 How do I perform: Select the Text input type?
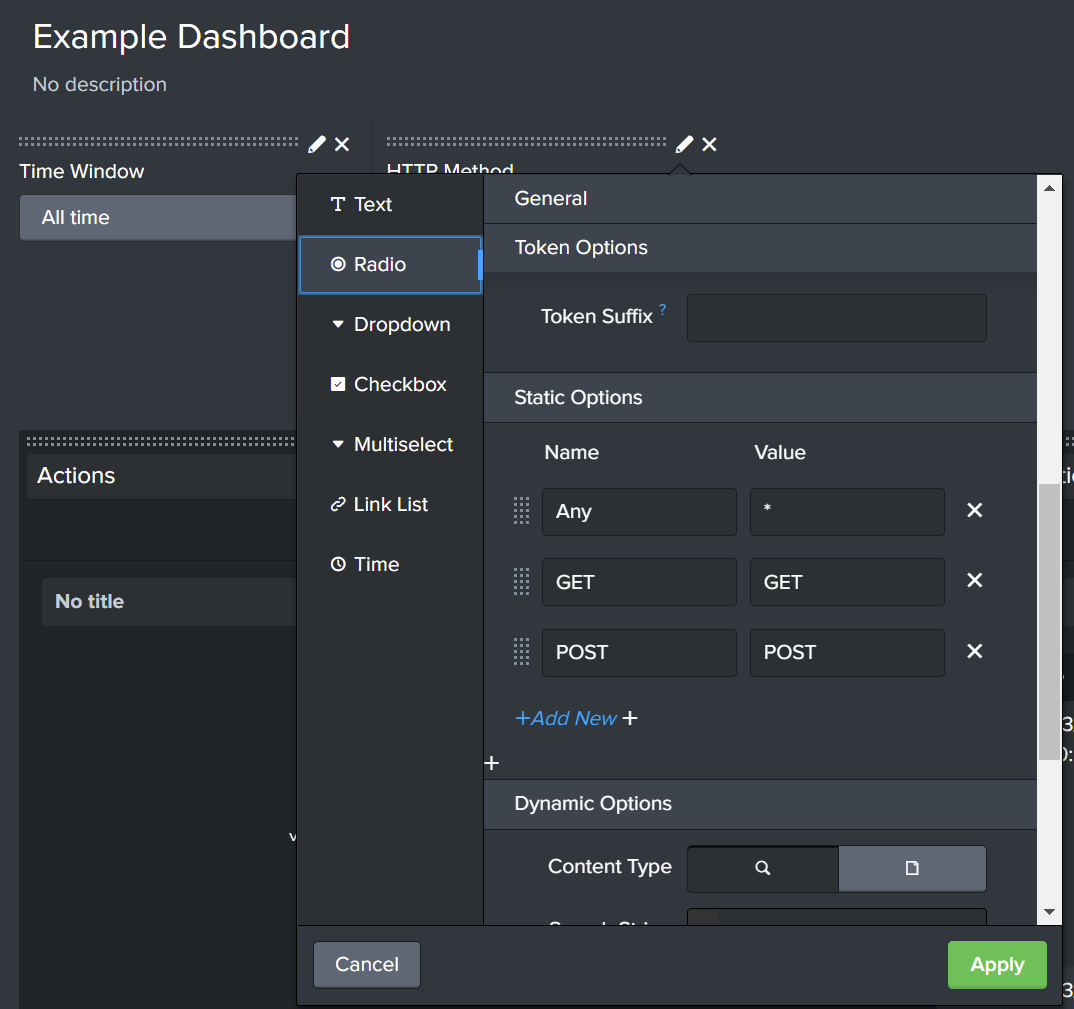(x=372, y=204)
